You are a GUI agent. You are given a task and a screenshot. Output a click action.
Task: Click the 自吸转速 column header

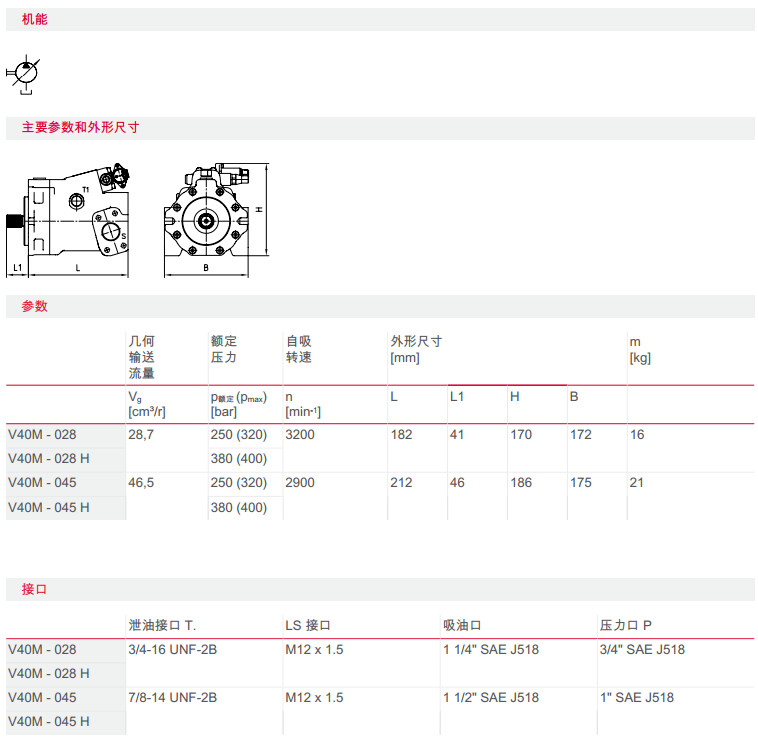(x=299, y=349)
